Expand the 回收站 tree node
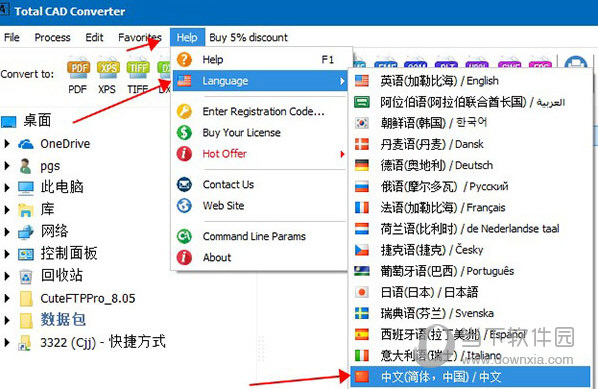The image size is (598, 389). [6, 276]
